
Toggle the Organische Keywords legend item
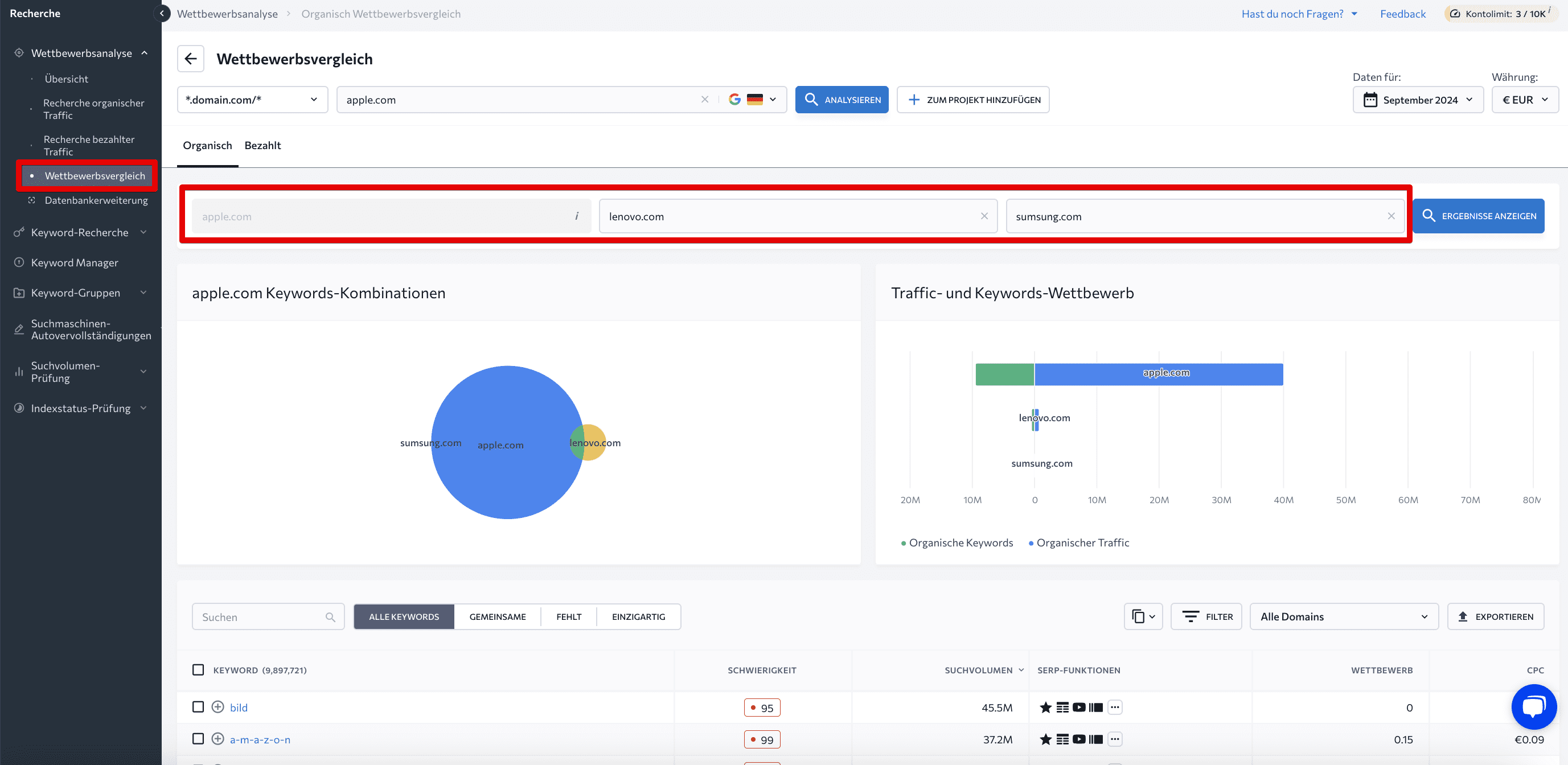tap(957, 542)
